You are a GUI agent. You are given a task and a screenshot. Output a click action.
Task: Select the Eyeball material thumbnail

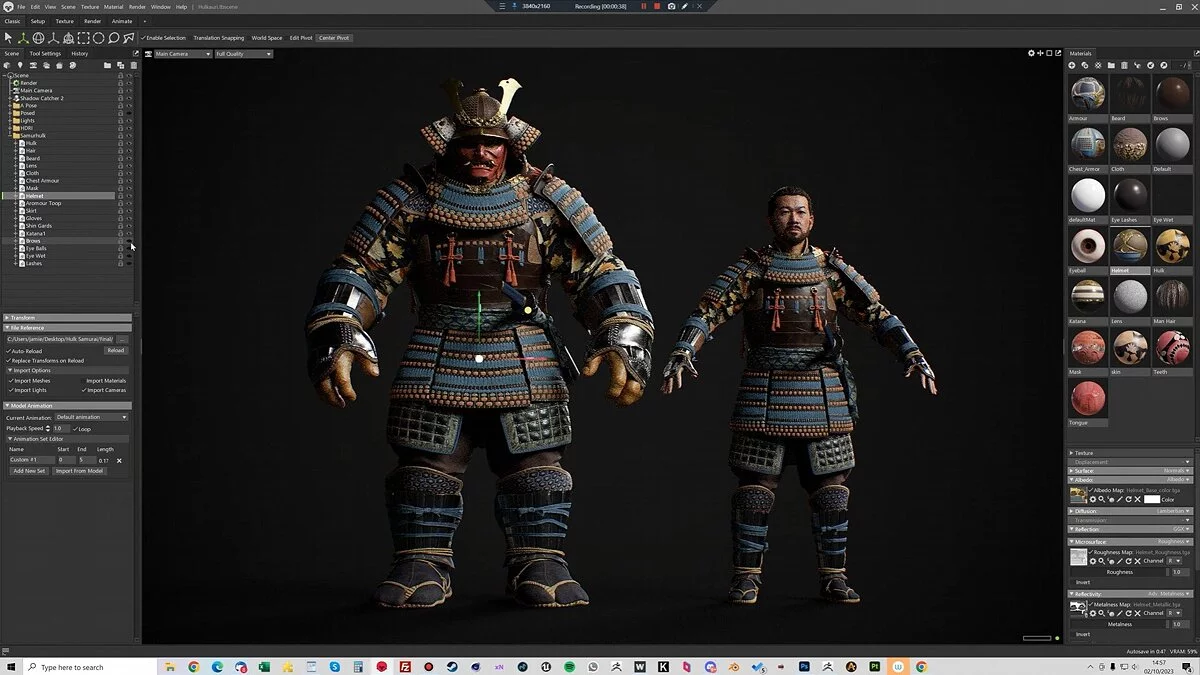tap(1088, 246)
